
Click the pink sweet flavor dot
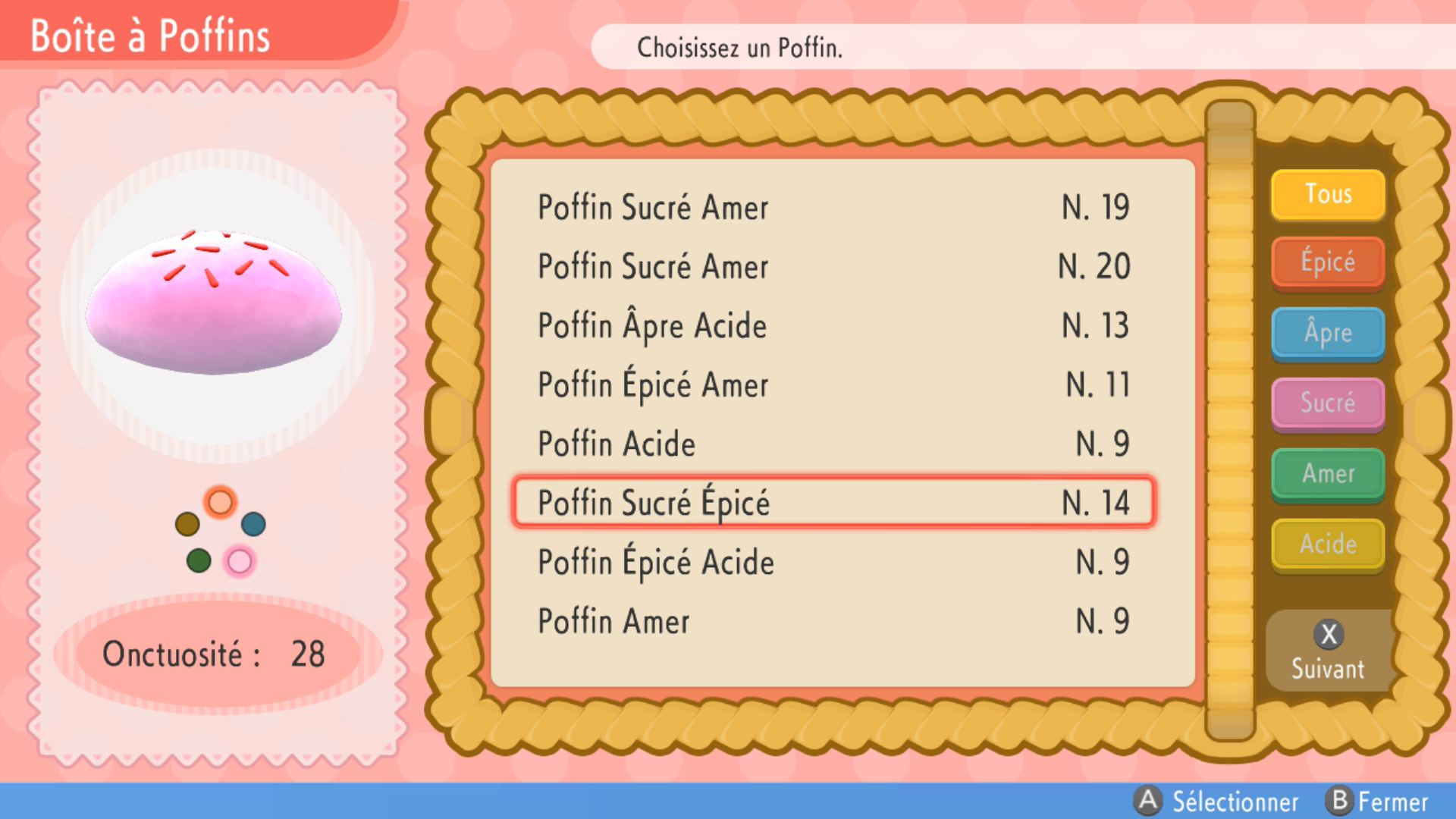tap(240, 562)
